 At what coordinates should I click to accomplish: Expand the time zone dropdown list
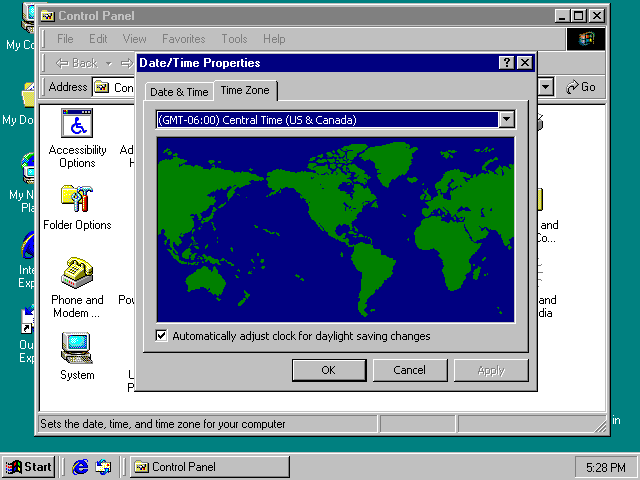(x=507, y=120)
